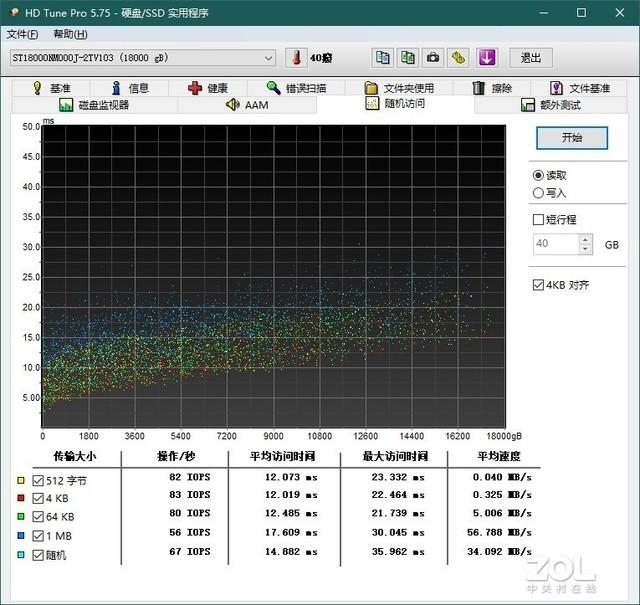640x605 pixels.
Task: Click the 传输大小 column header
Action: 74,456
